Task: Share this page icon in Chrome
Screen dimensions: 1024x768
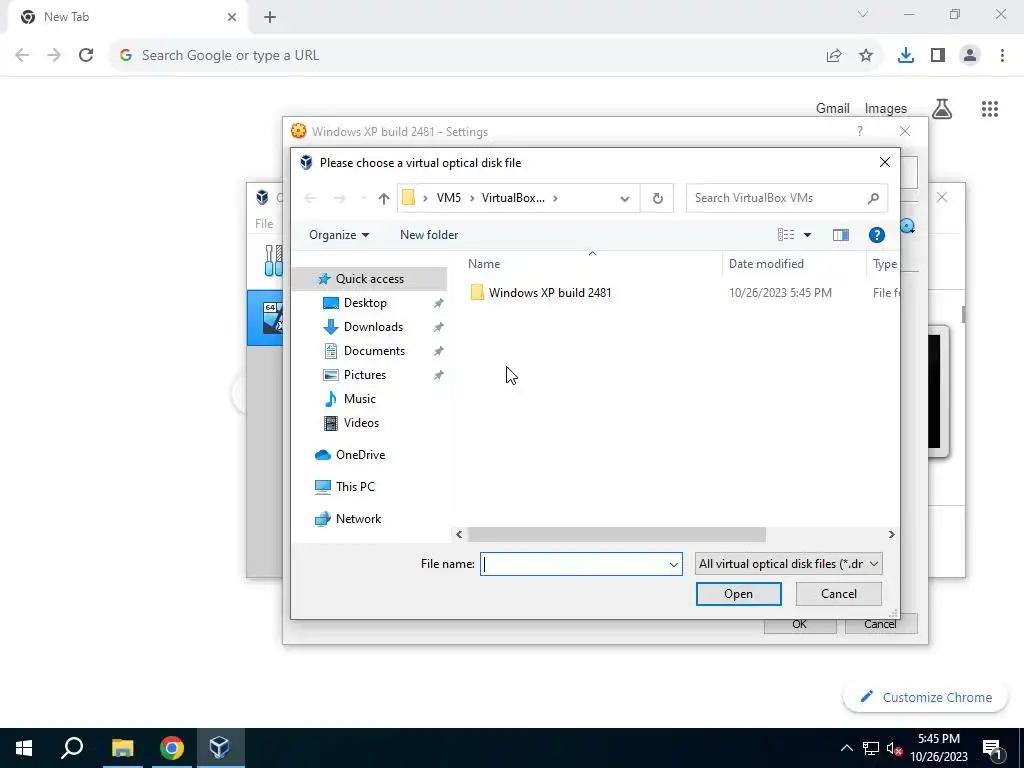Action: pos(834,56)
